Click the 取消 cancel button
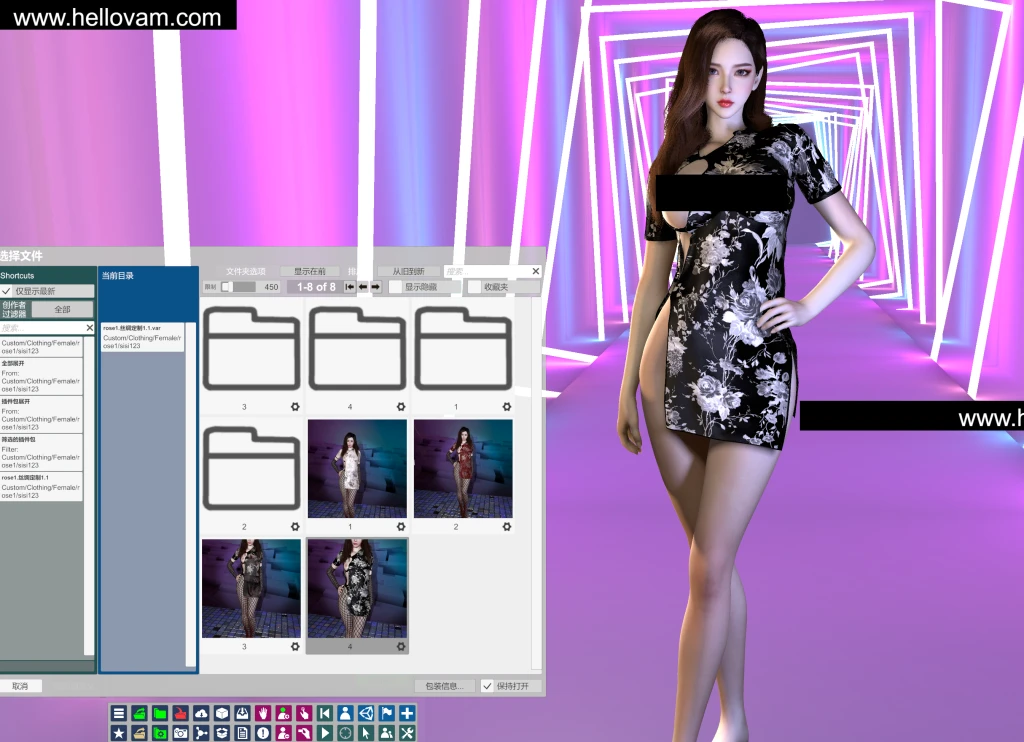The image size is (1024, 742). tap(20, 686)
